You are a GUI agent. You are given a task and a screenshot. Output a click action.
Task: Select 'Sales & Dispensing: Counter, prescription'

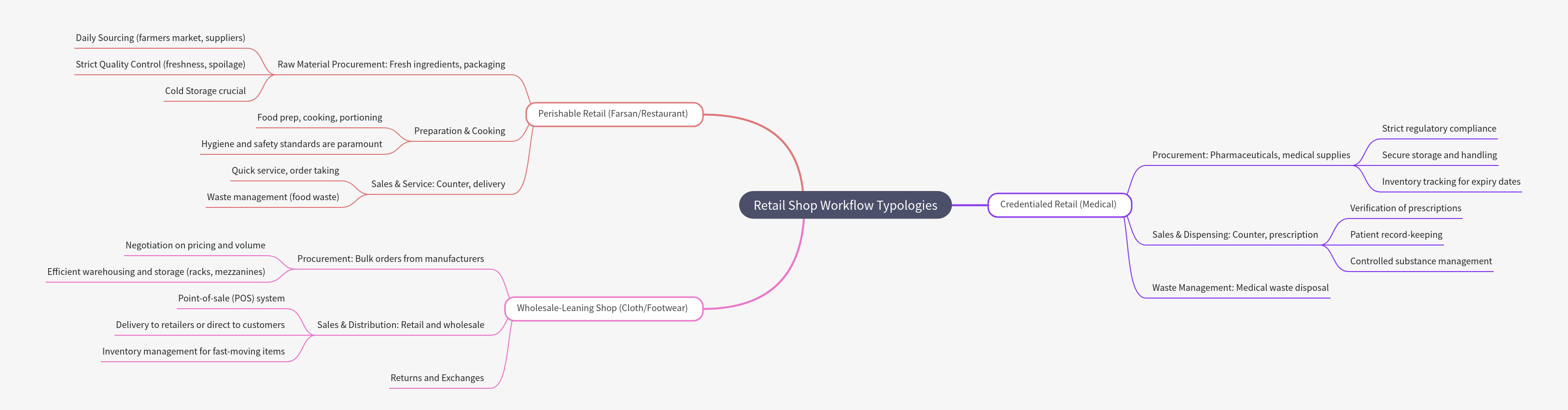point(1235,235)
